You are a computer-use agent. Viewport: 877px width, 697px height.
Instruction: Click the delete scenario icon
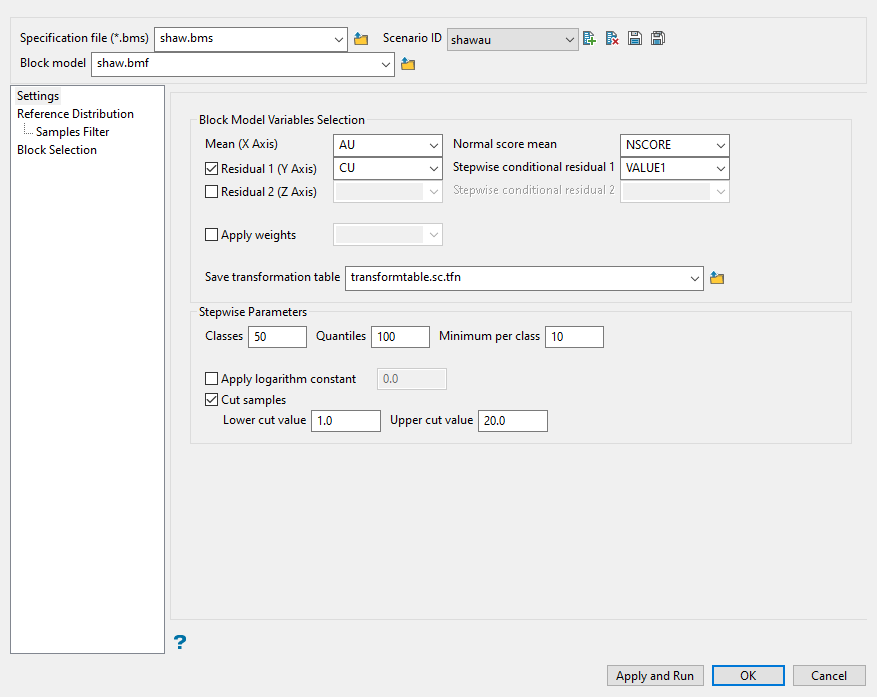[612, 39]
